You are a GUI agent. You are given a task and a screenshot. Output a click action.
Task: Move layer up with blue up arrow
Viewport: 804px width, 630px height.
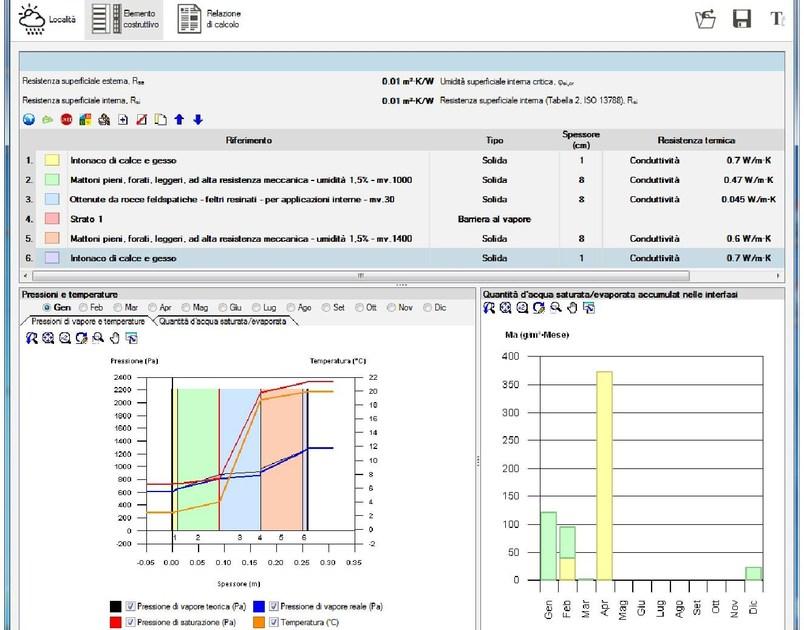[179, 120]
